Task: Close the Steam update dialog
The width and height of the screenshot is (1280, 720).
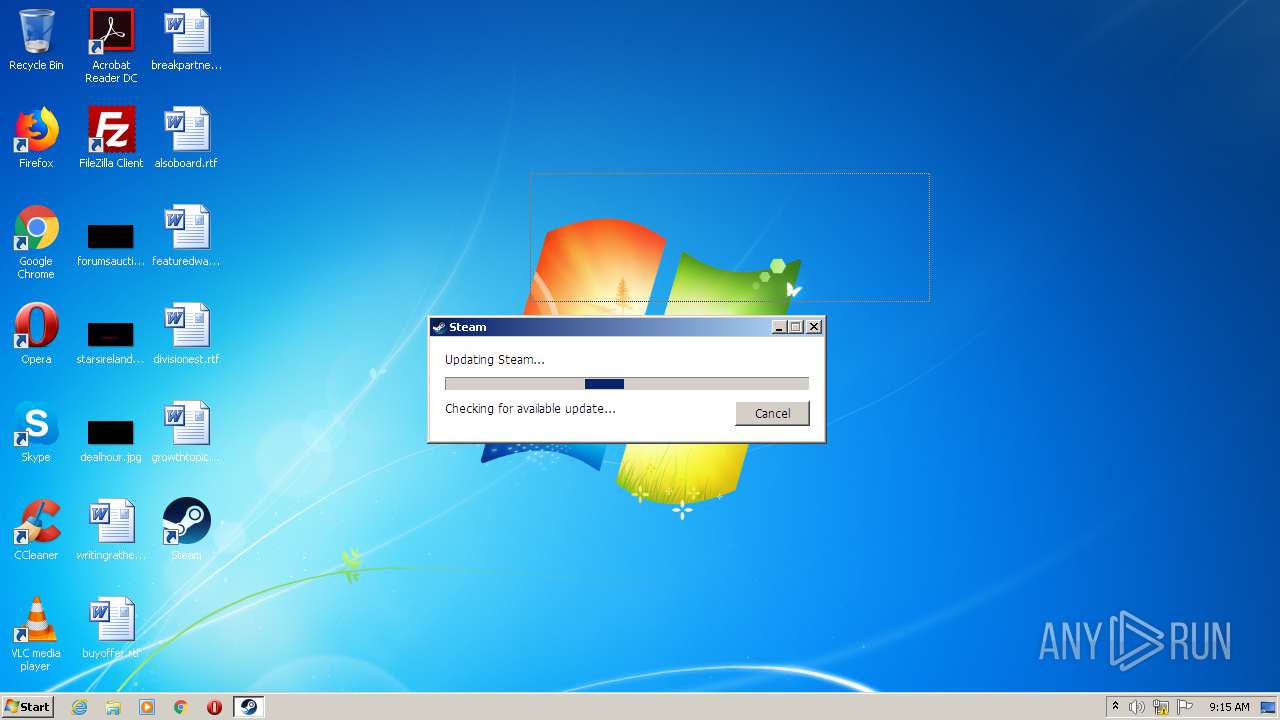Action: (814, 327)
